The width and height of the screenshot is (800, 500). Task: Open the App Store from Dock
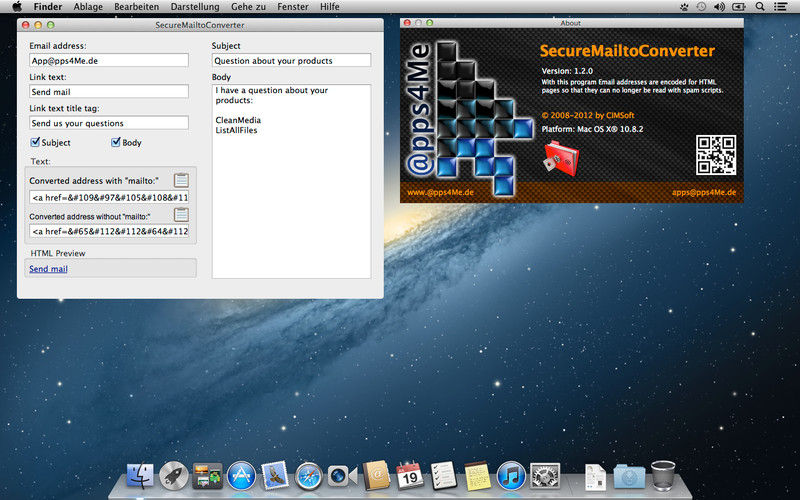(241, 476)
